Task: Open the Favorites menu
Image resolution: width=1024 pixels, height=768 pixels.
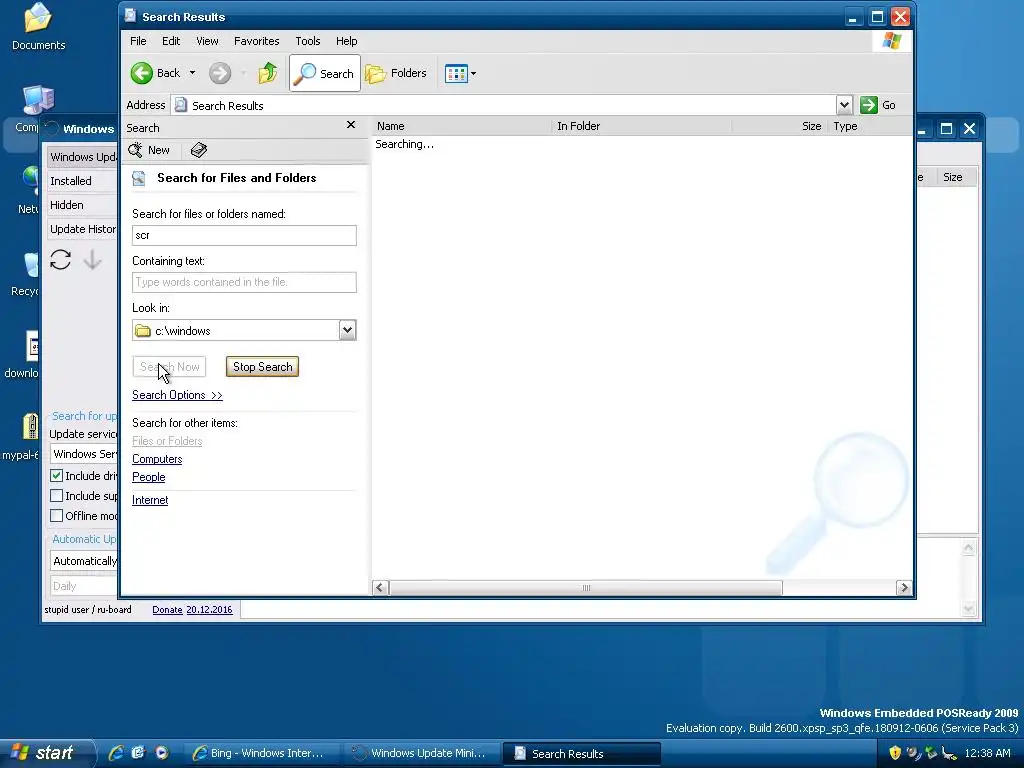Action: coord(257,41)
